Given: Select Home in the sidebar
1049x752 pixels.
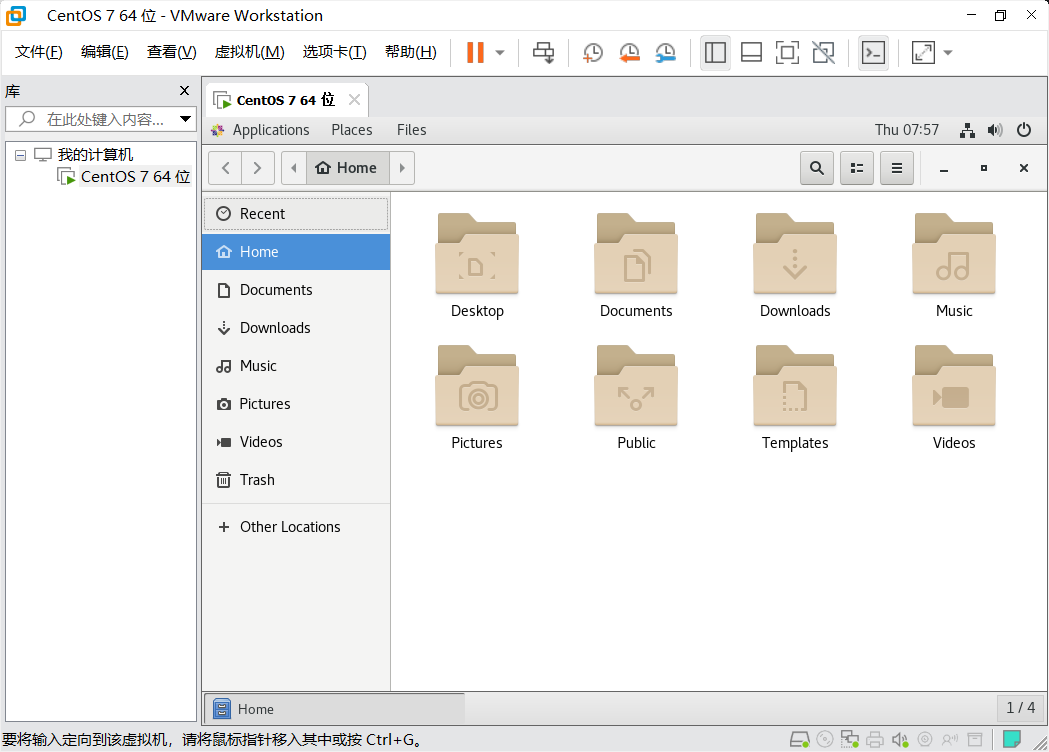Looking at the screenshot, I should 296,252.
